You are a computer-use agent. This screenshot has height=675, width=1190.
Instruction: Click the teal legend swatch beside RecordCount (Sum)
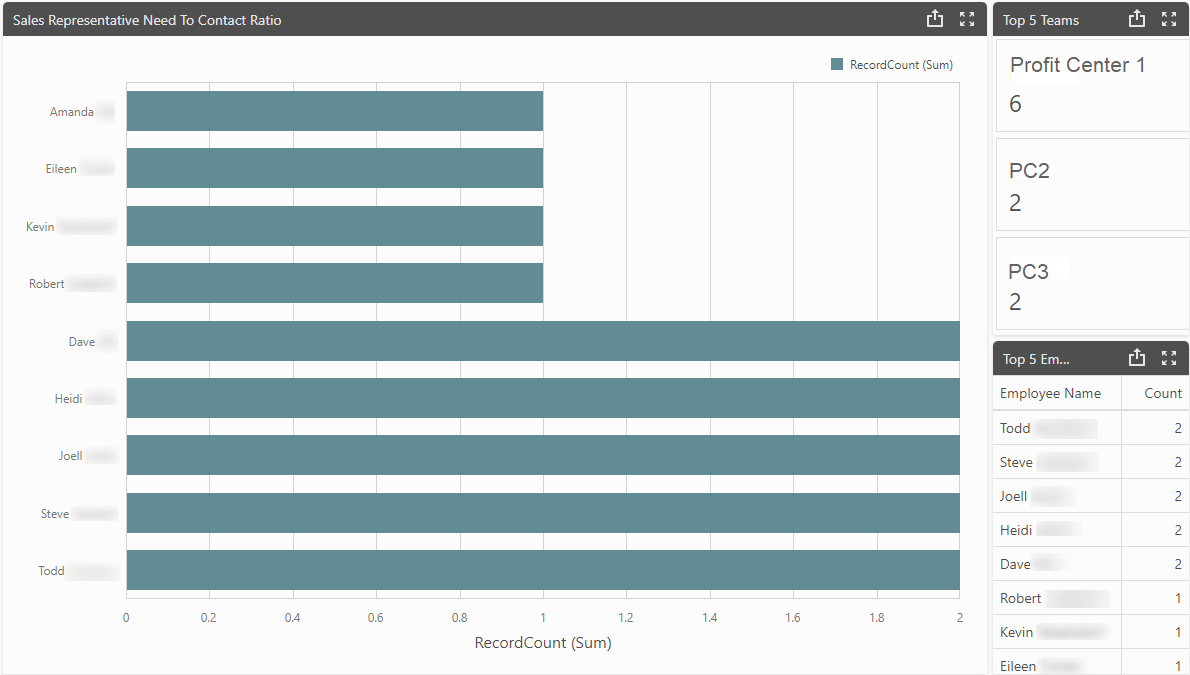pos(835,64)
